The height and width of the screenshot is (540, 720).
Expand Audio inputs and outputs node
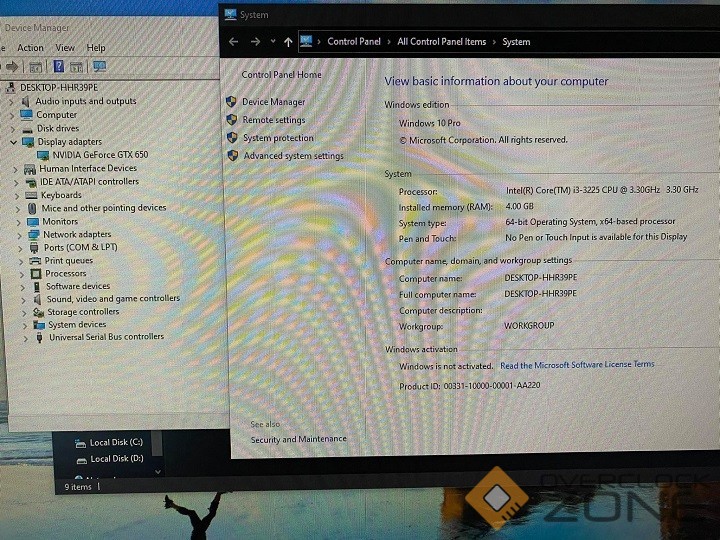tap(11, 101)
